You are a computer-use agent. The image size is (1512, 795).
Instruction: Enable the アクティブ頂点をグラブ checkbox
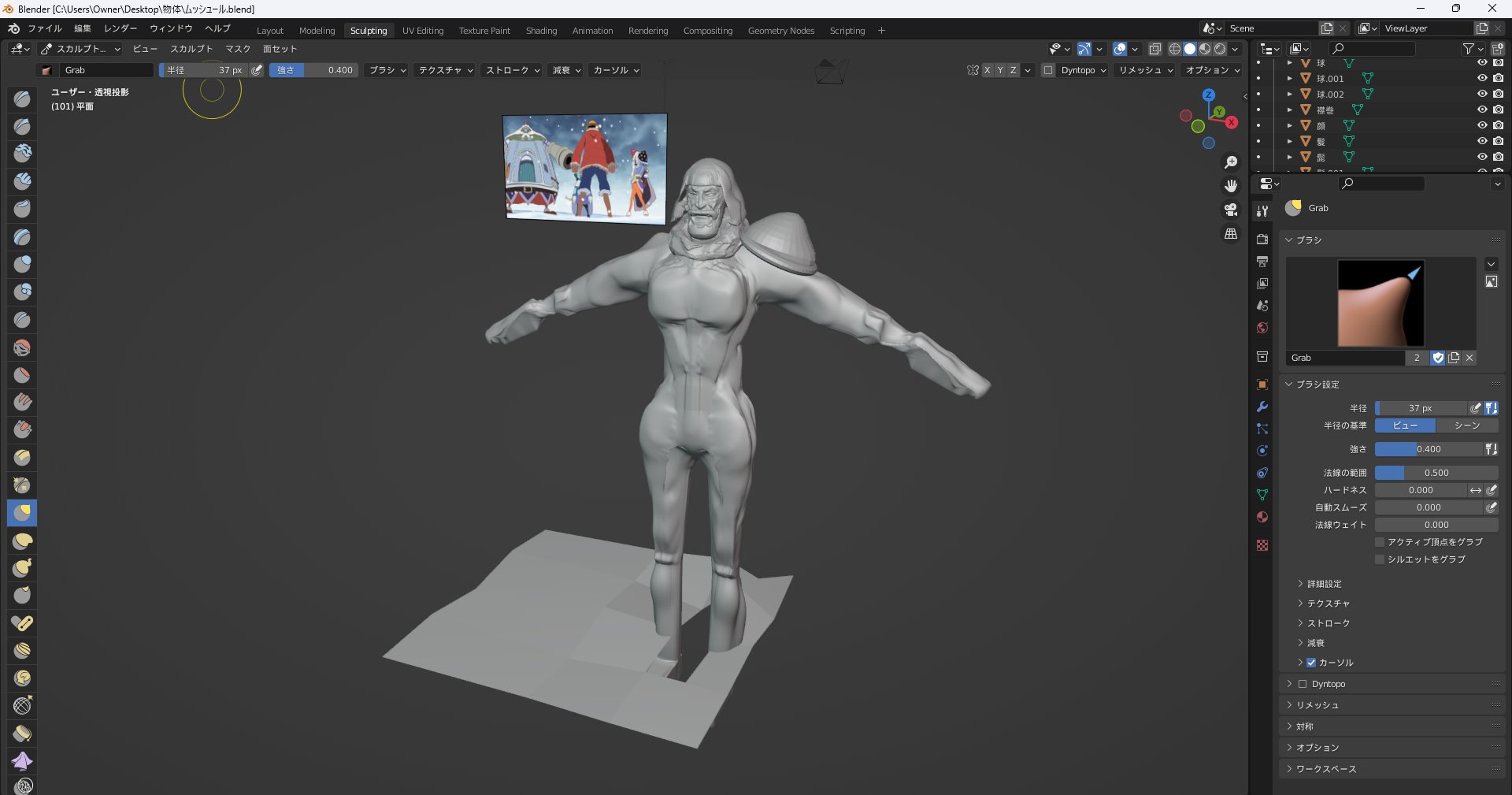click(x=1380, y=542)
